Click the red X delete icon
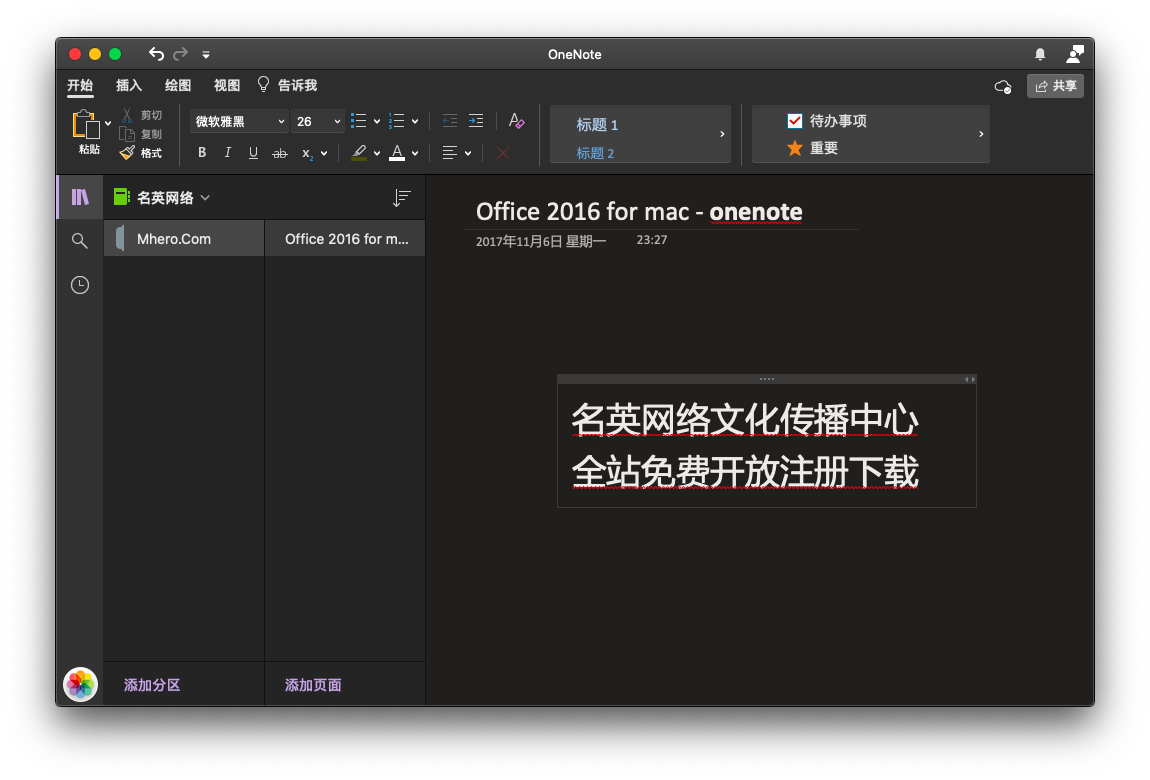Image resolution: width=1150 pixels, height=780 pixels. [x=502, y=153]
